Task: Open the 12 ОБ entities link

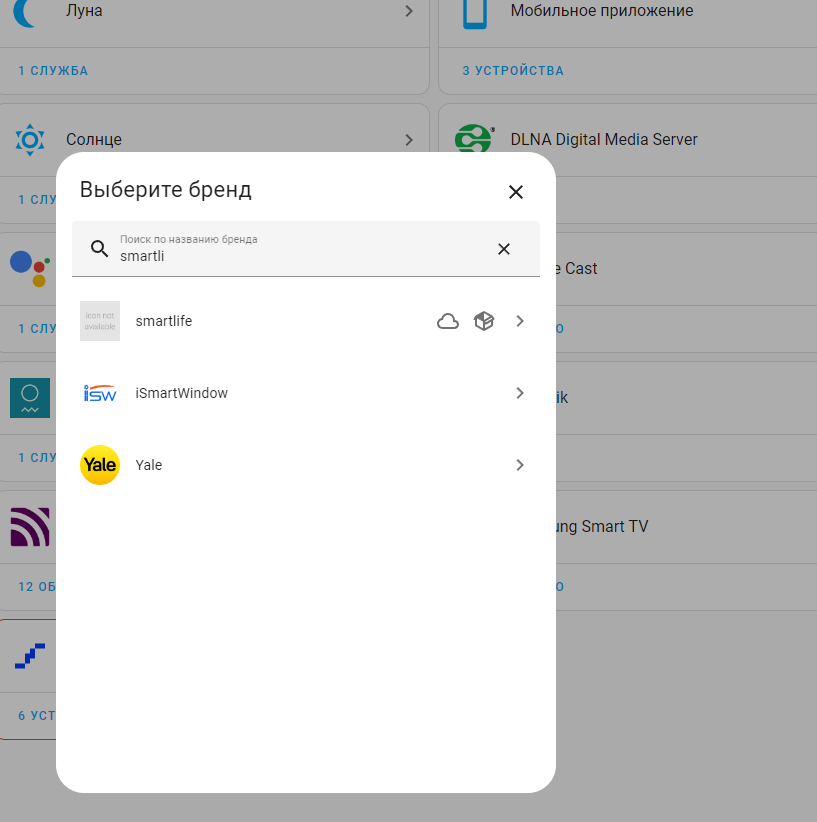Action: coord(37,587)
